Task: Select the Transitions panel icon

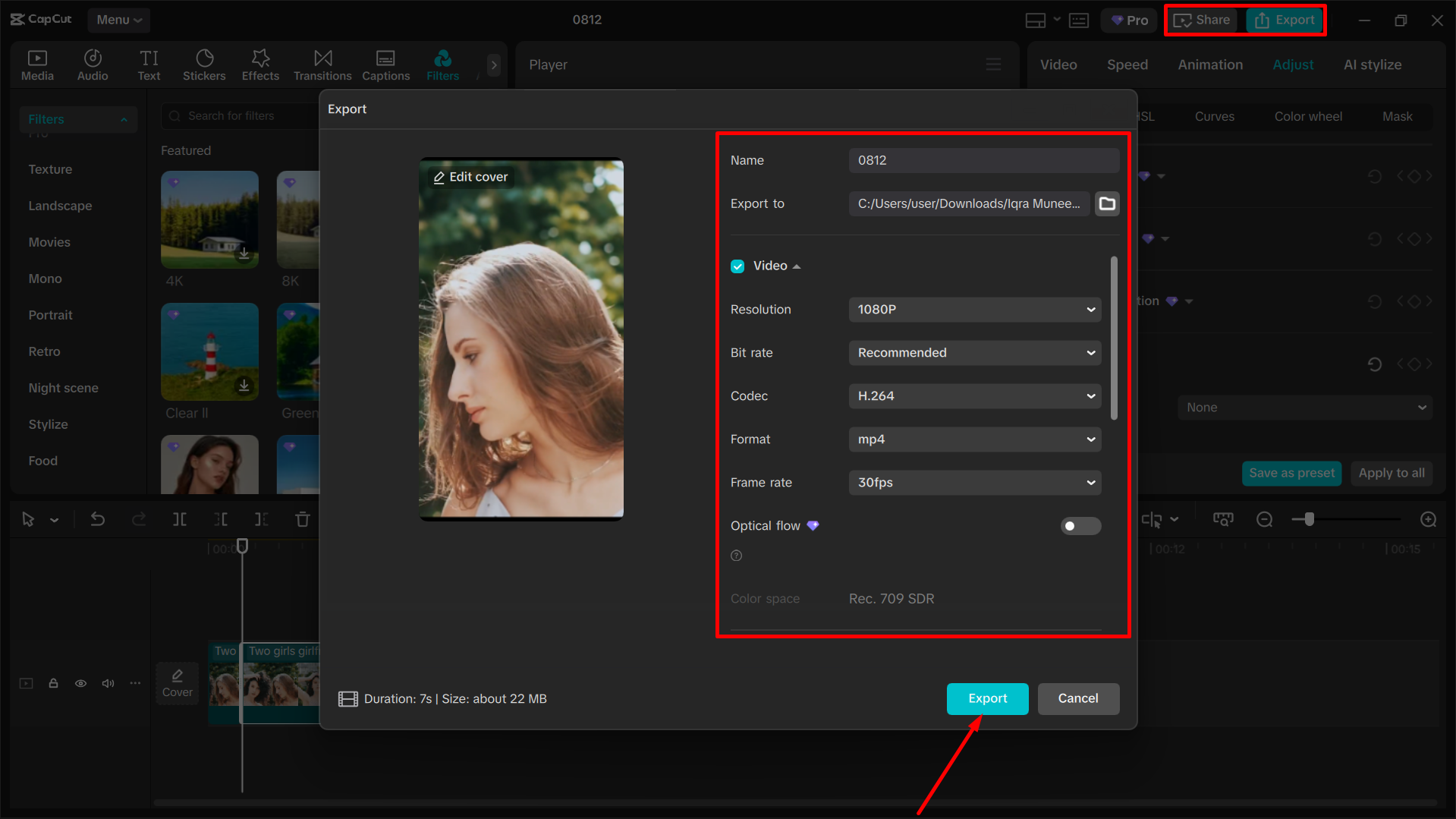Action: (x=322, y=65)
